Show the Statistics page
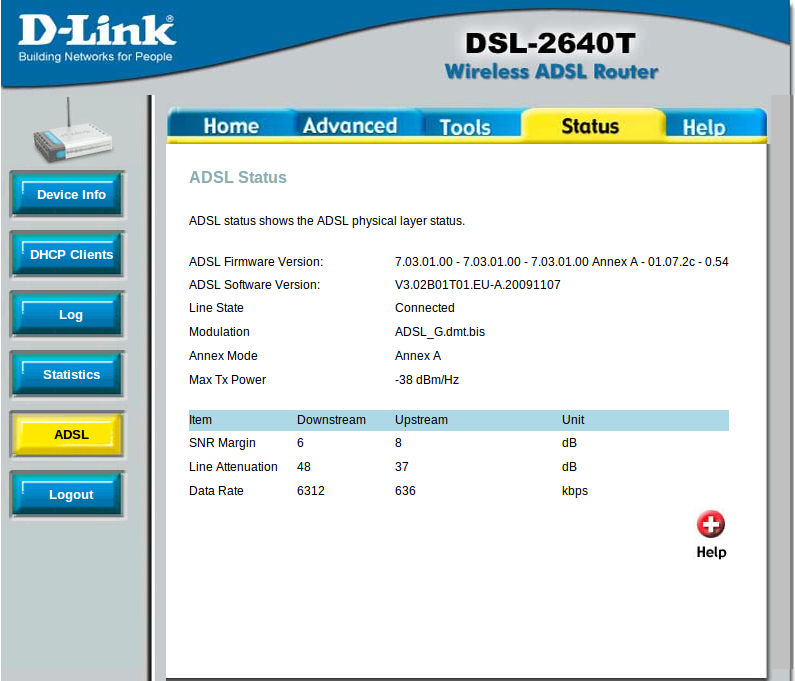This screenshot has width=795, height=681. coord(67,374)
